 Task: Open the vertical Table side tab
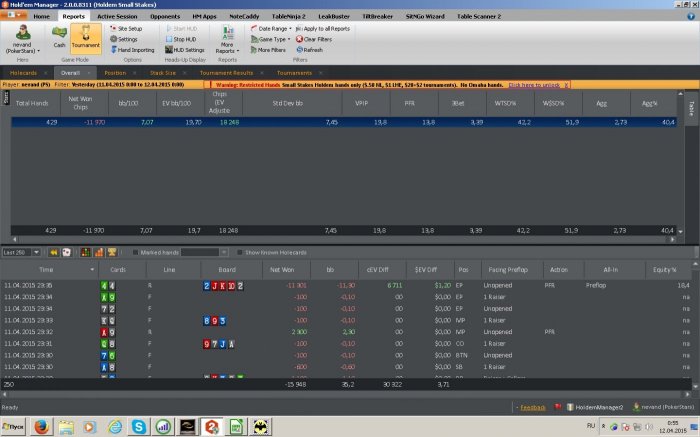[691, 108]
